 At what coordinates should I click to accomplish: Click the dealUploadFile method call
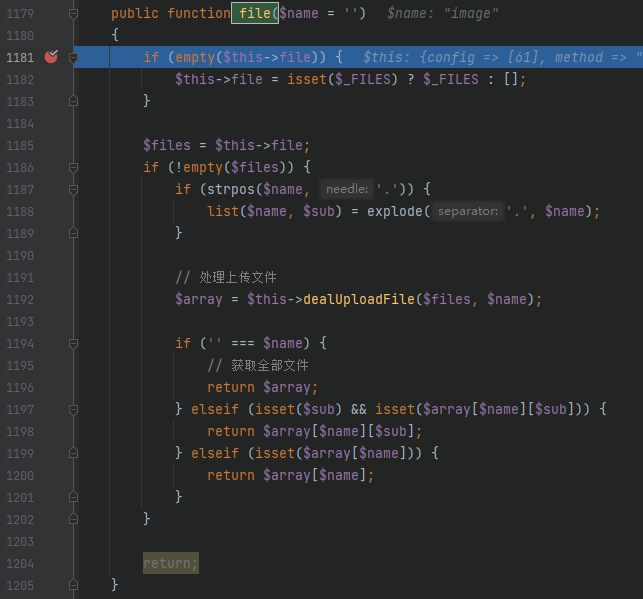point(359,299)
